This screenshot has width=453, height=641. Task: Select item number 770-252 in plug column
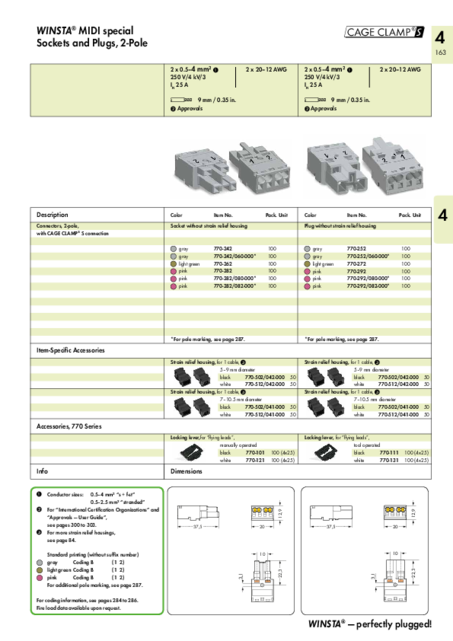click(x=357, y=249)
